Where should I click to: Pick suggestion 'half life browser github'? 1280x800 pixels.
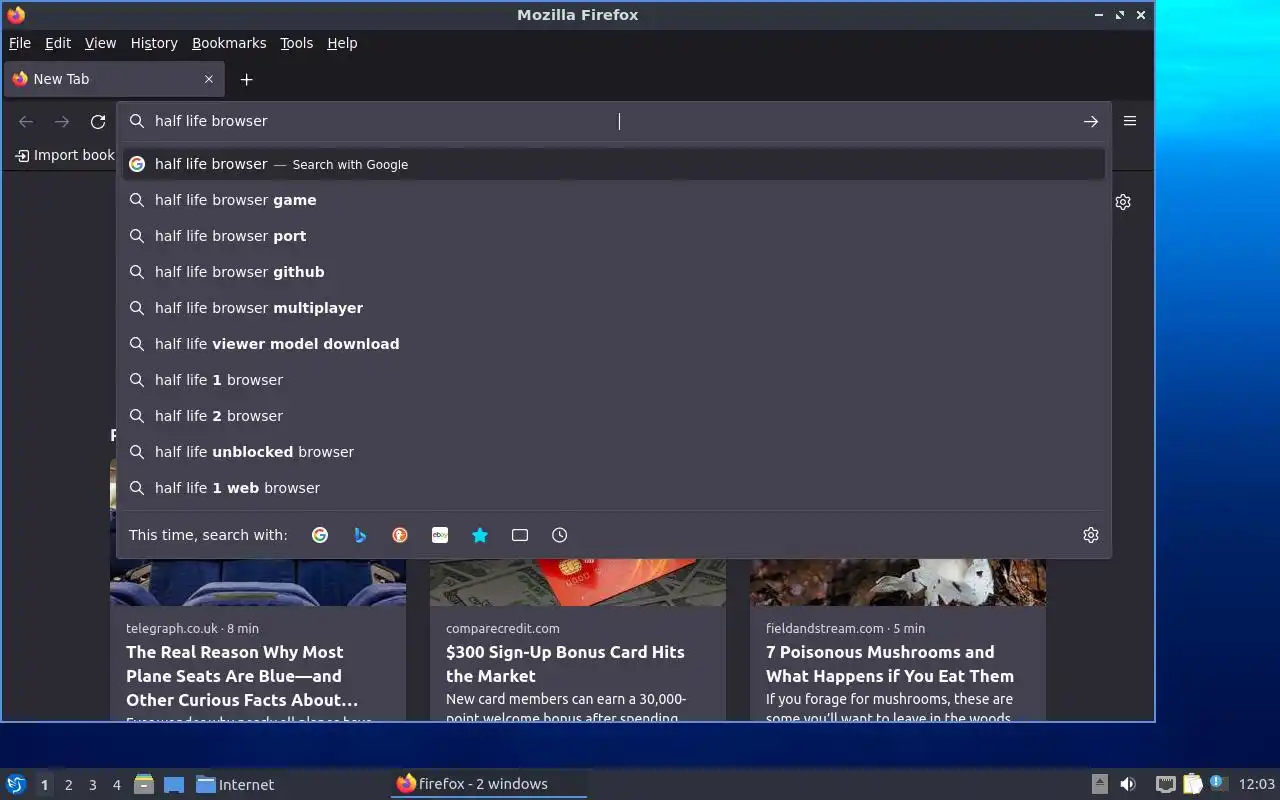pos(614,272)
